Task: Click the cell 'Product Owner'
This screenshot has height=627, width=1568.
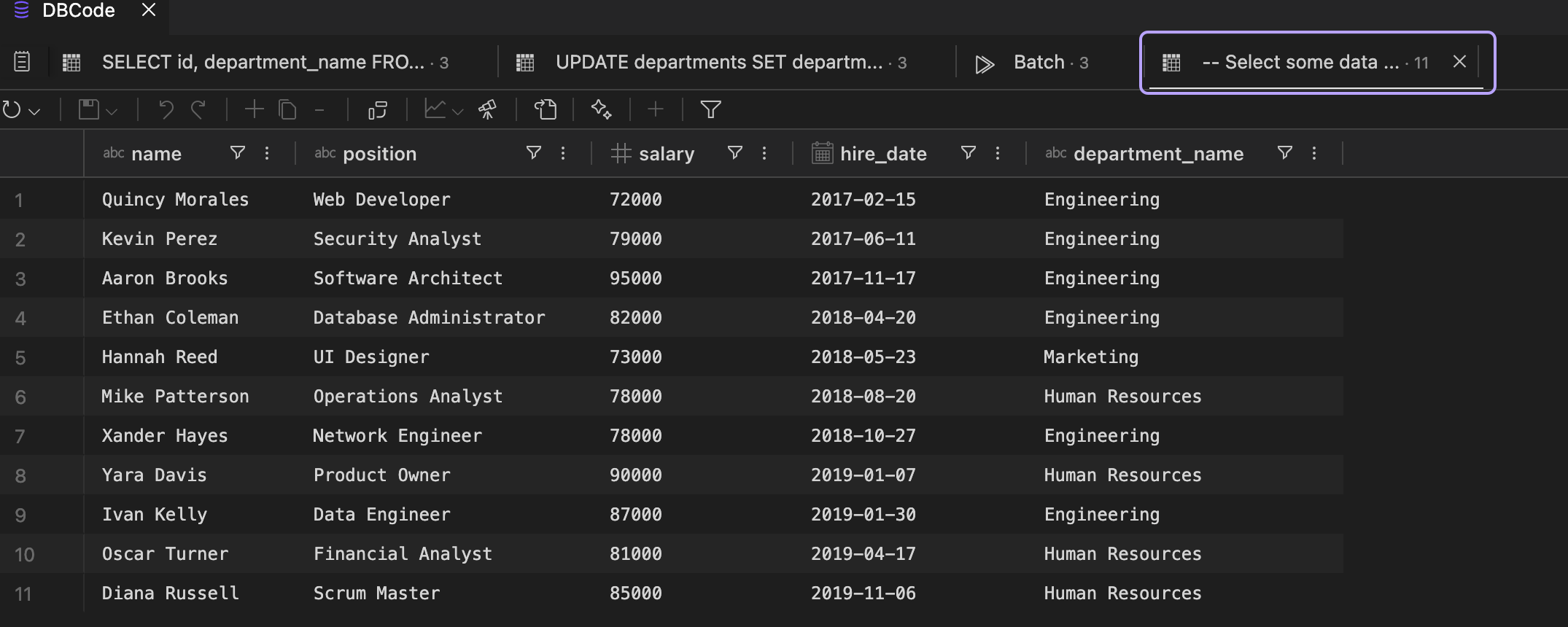Action: click(382, 475)
